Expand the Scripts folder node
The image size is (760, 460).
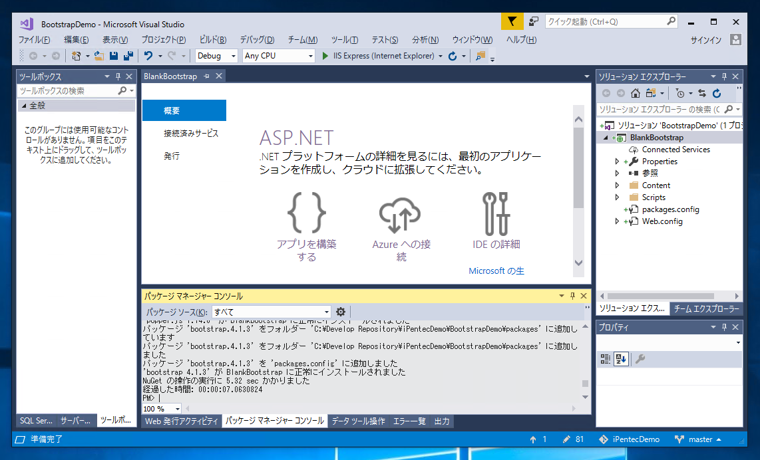point(617,197)
